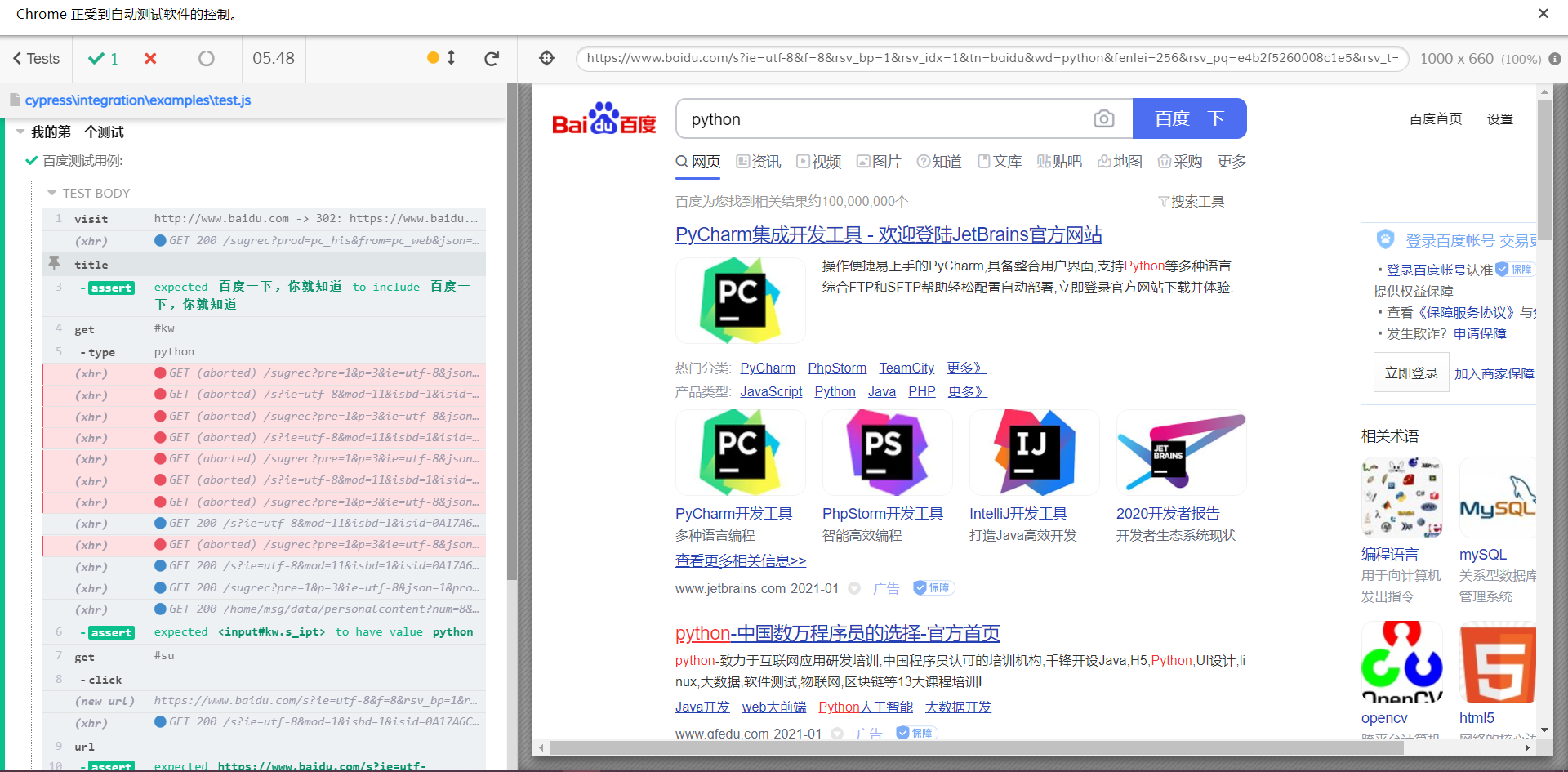Open the 更多 search categories menu

[x=1232, y=162]
